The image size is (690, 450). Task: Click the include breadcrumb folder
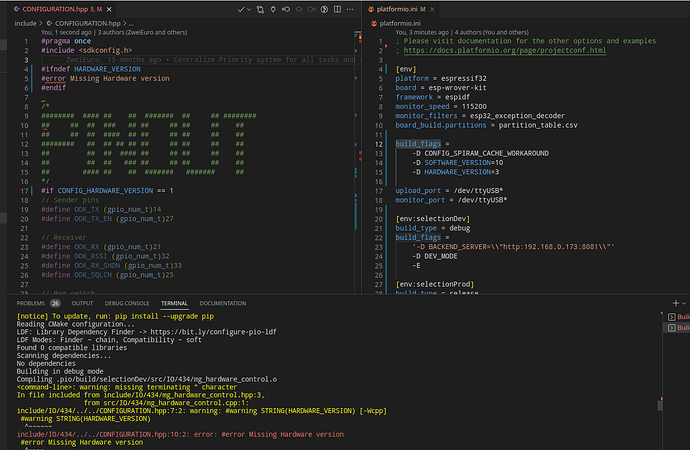tap(26, 23)
